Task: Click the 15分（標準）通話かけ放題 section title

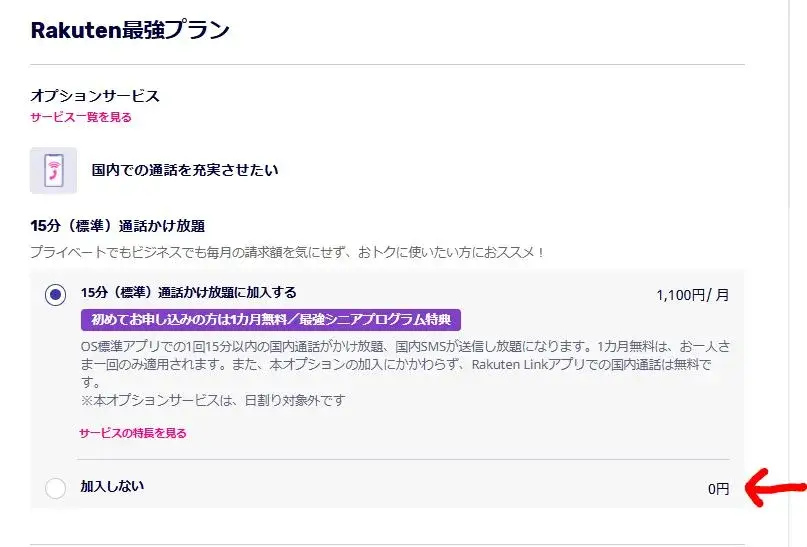Action: 118,225
